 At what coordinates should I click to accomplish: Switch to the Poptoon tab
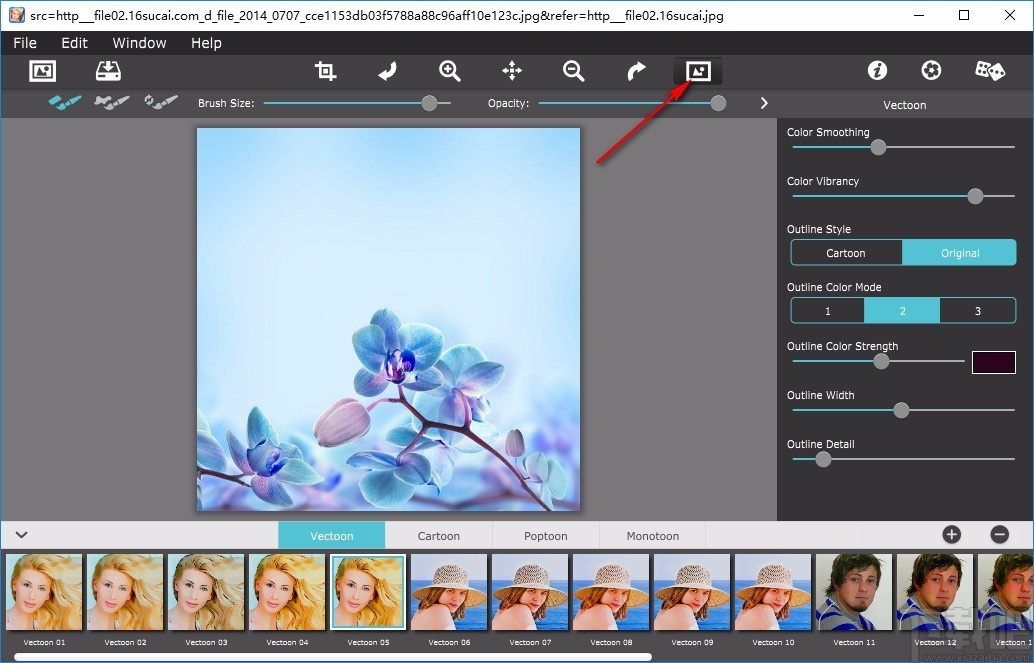pyautogui.click(x=545, y=536)
